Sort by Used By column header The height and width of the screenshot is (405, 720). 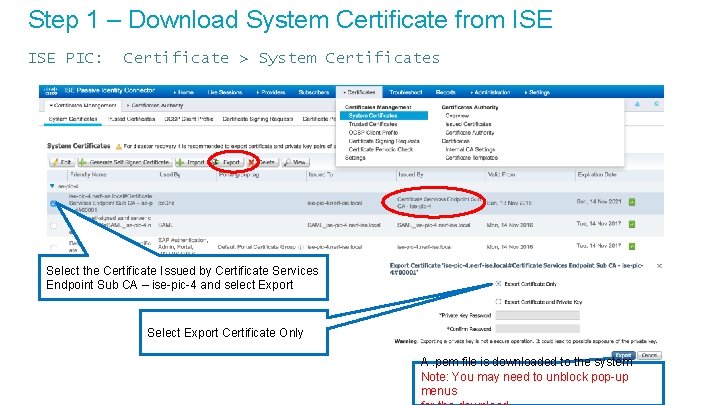(169, 174)
